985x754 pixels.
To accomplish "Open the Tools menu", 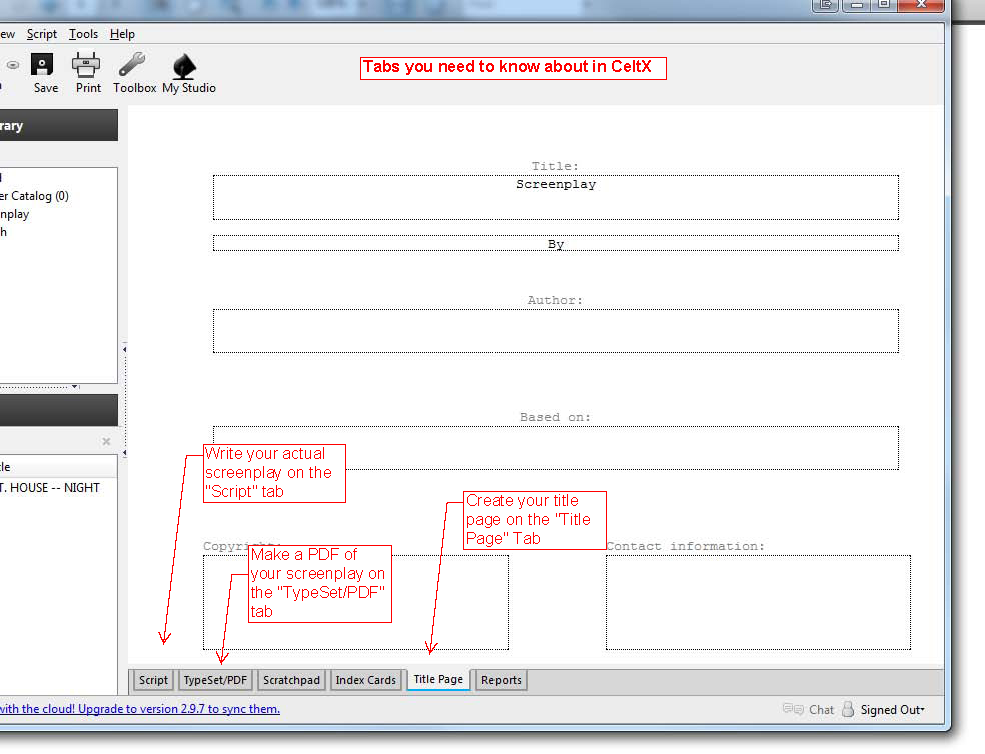I will tap(83, 34).
